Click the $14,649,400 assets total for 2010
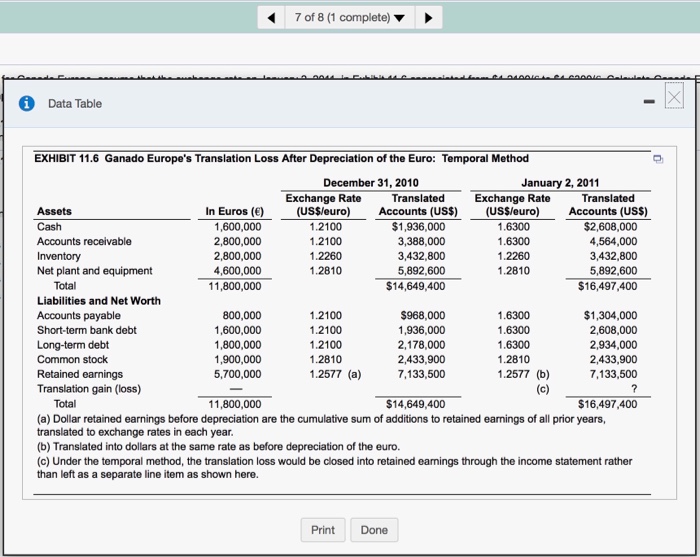This screenshot has height=557, width=700. 415,286
